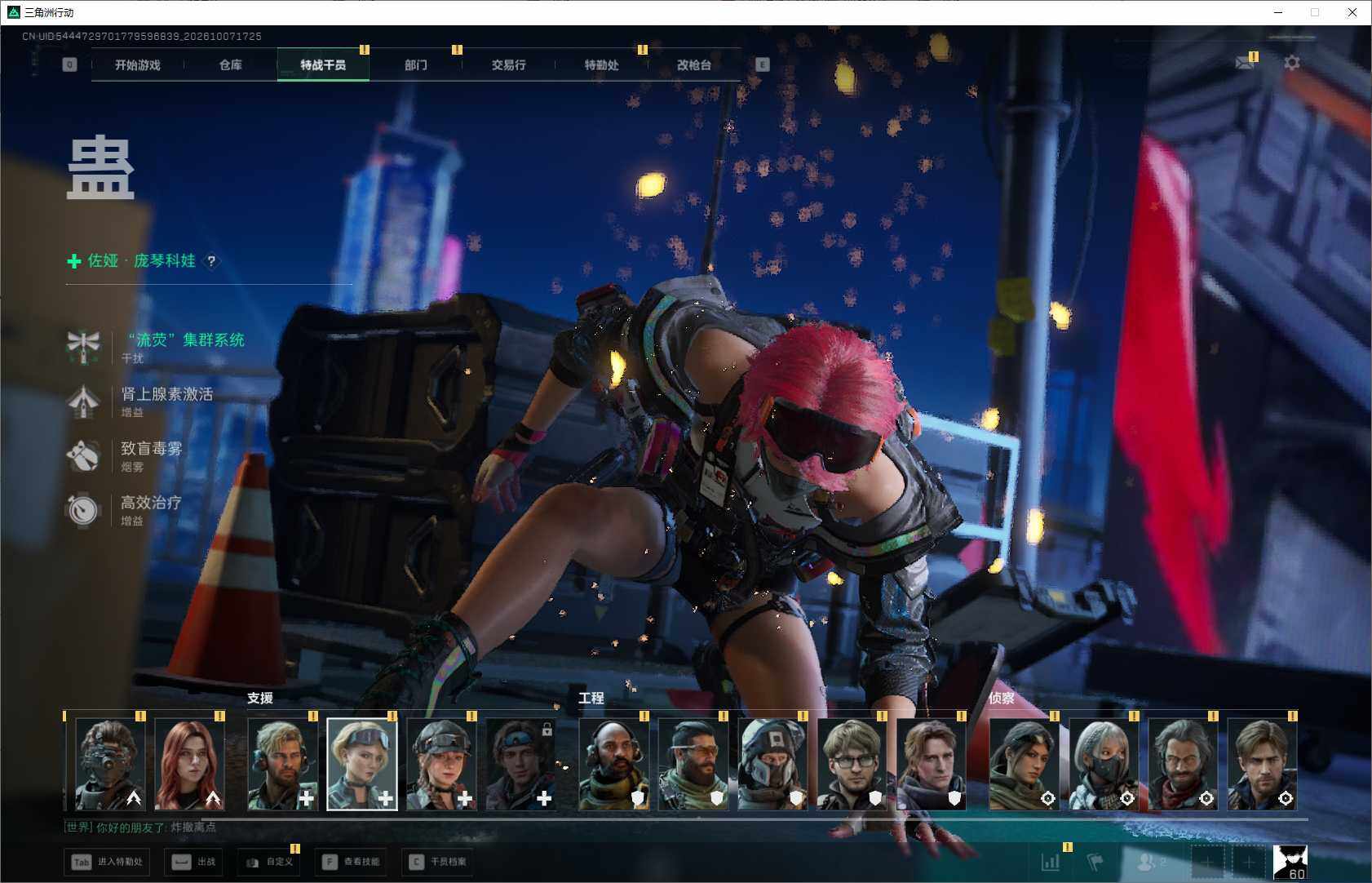Click the 出战 button
Screen dimensions: 1372x883
click(193, 862)
